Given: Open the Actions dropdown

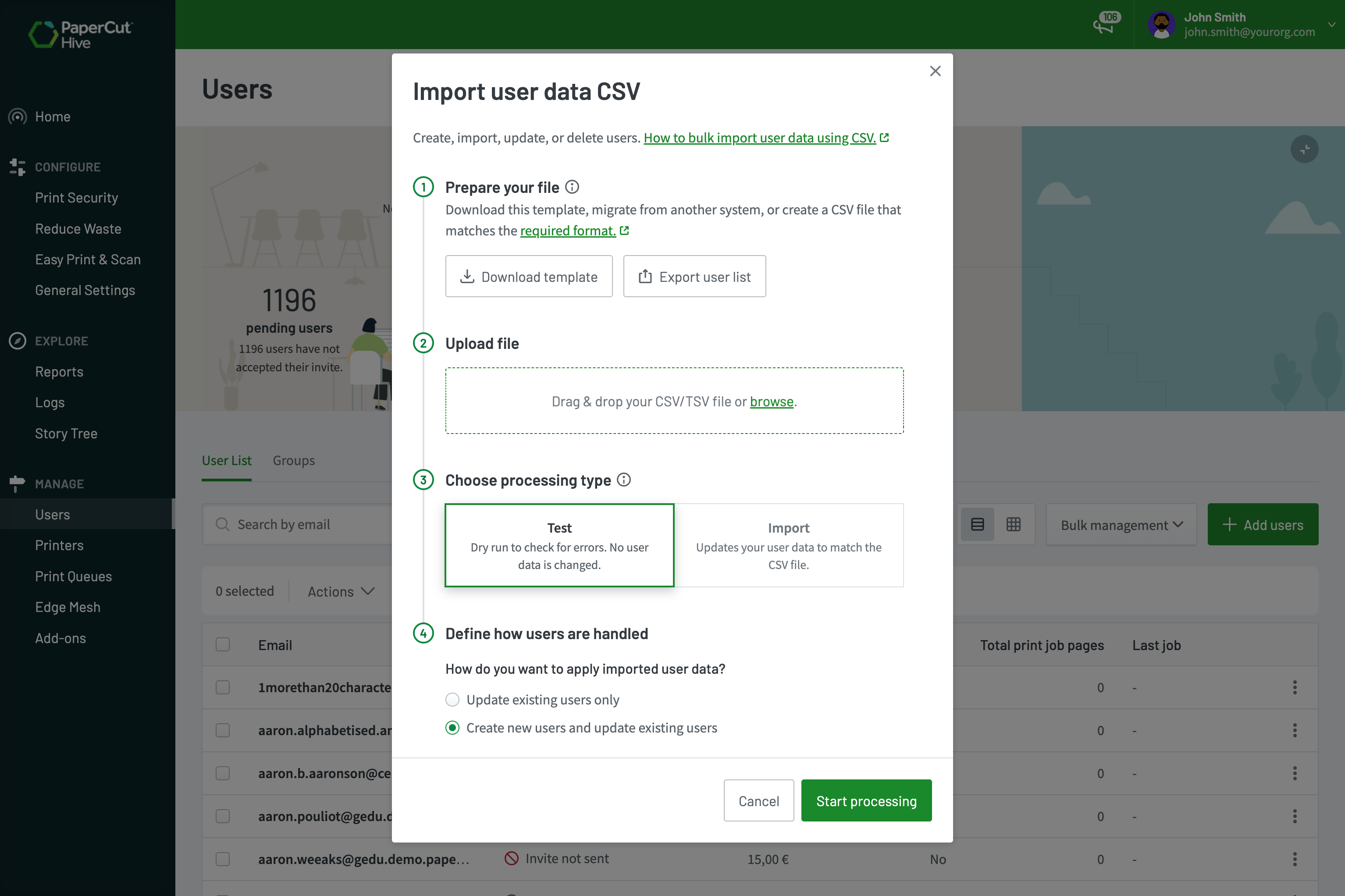Looking at the screenshot, I should [341, 591].
